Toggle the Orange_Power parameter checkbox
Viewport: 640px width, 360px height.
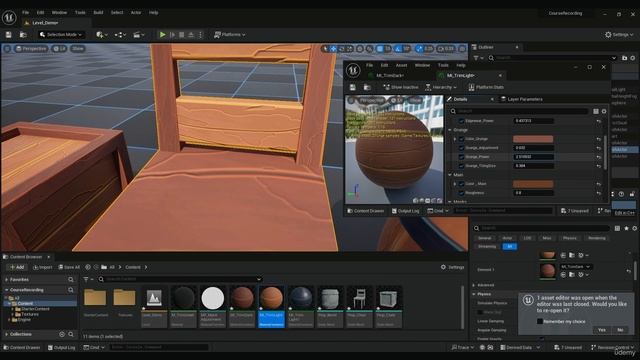pos(461,157)
